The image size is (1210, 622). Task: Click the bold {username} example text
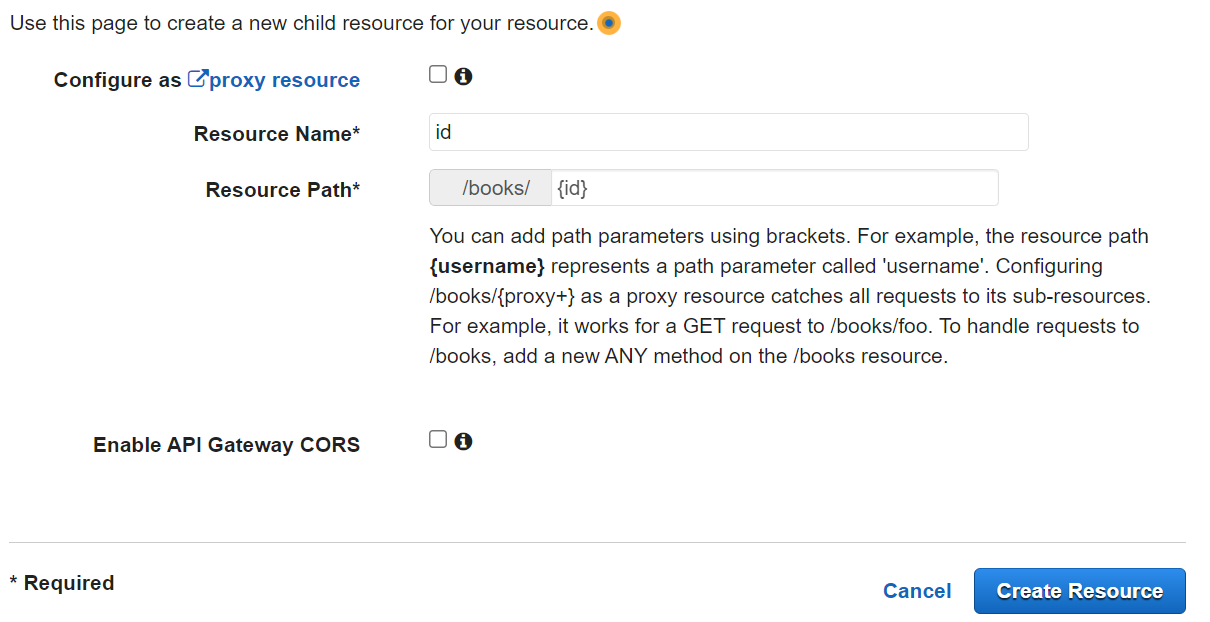(x=488, y=266)
